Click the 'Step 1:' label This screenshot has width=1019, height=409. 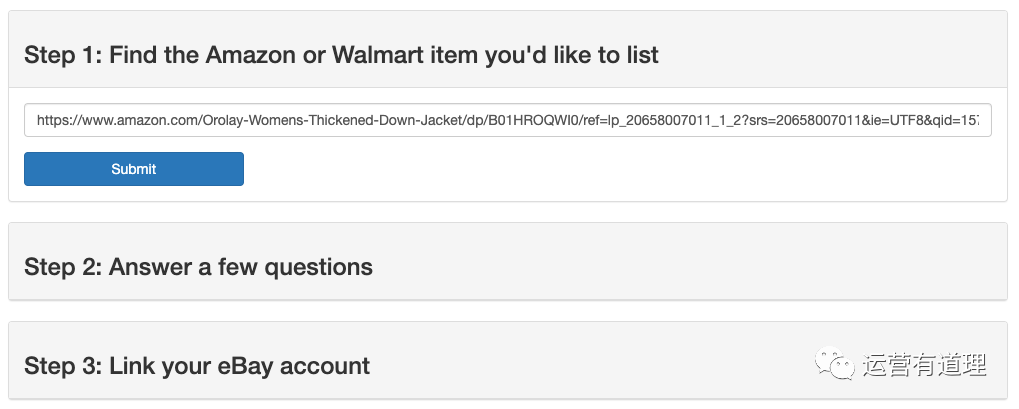(x=63, y=55)
